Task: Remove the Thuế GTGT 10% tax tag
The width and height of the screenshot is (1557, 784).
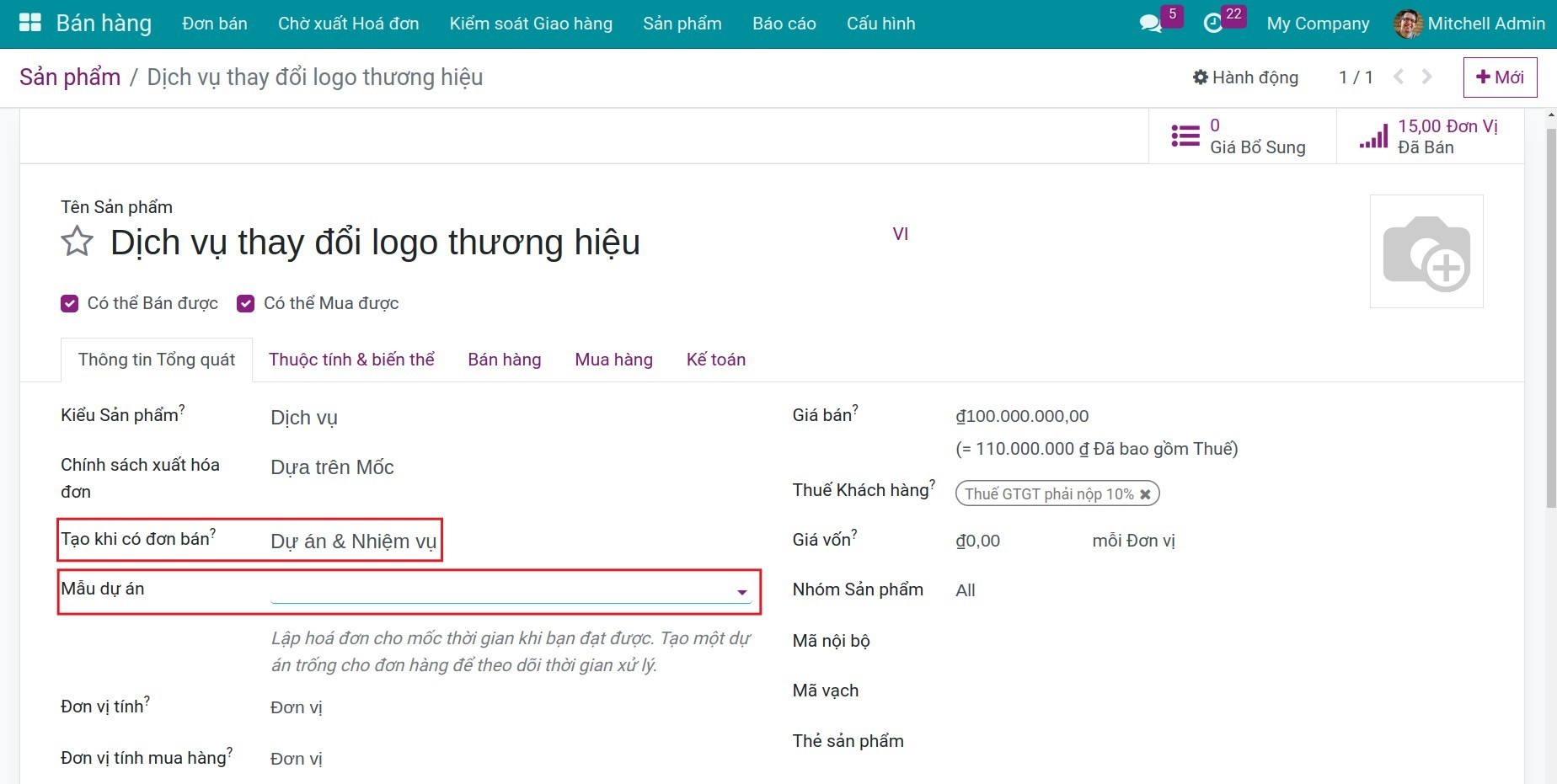Action: [x=1144, y=493]
